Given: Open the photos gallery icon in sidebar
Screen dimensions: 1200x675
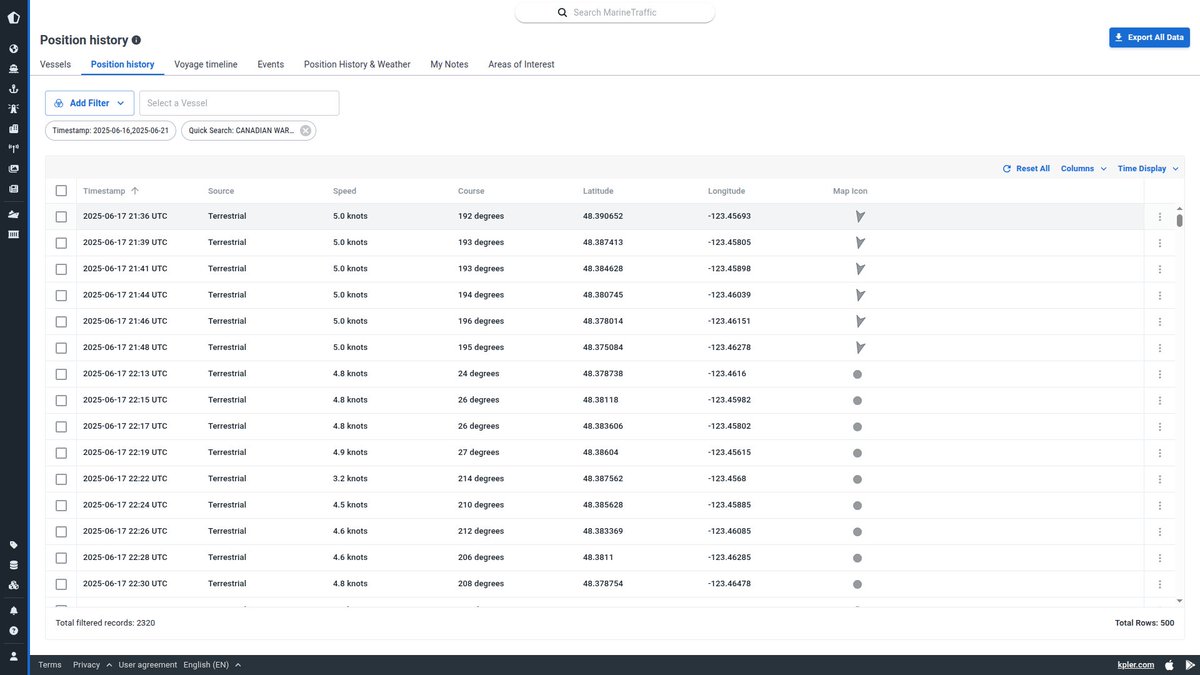Looking at the screenshot, I should coord(14,168).
